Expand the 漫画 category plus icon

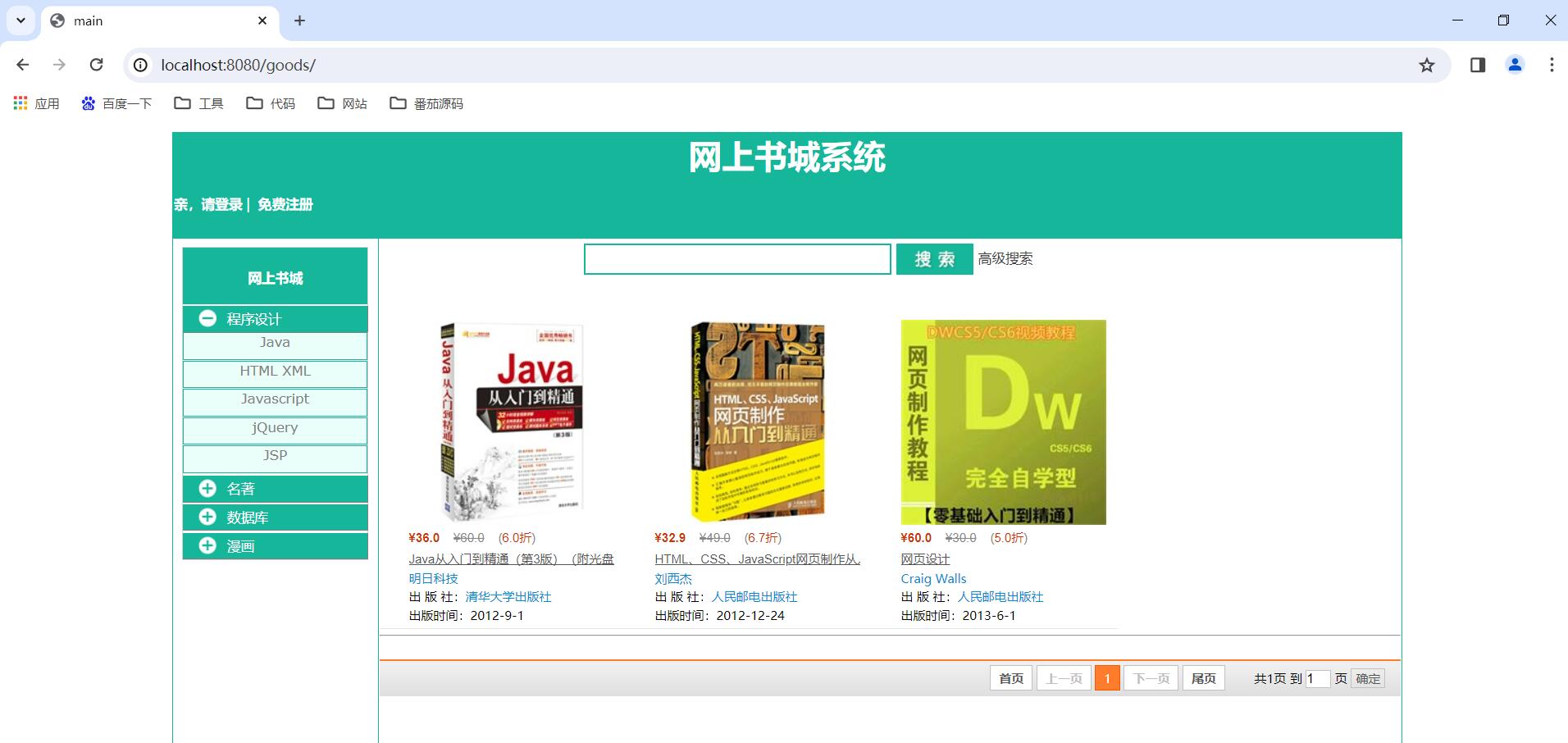point(207,545)
